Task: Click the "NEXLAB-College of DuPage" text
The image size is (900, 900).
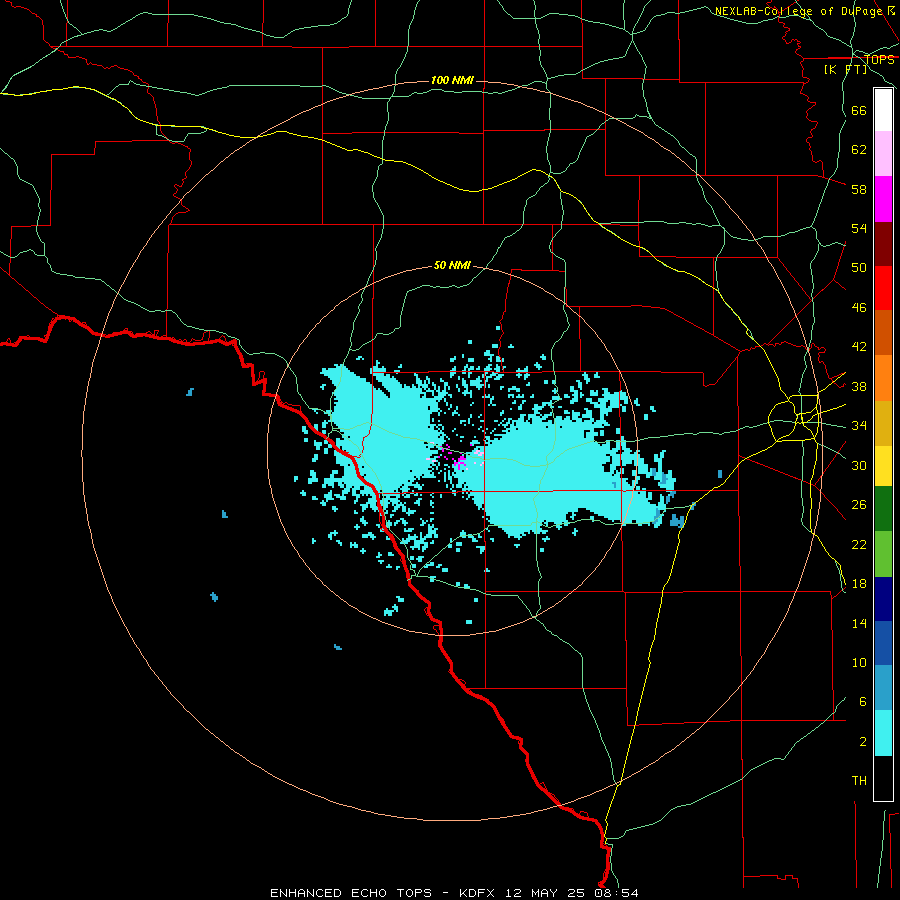Action: pos(798,11)
